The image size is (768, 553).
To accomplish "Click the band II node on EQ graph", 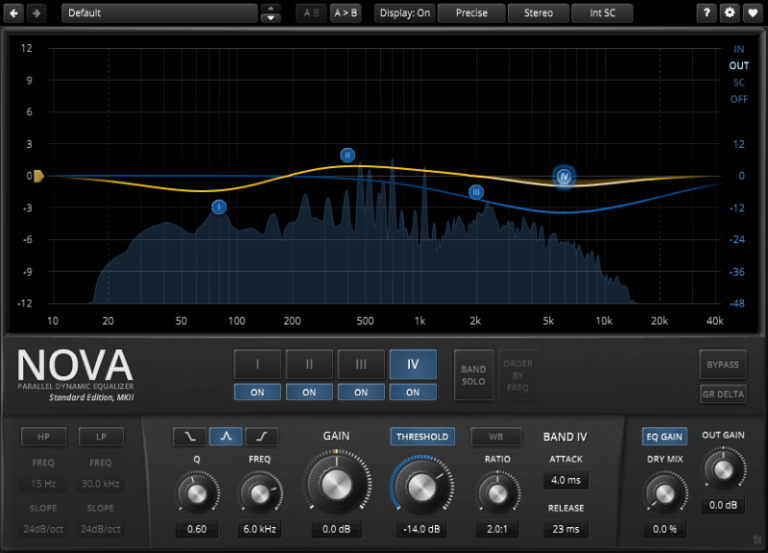I will [347, 155].
